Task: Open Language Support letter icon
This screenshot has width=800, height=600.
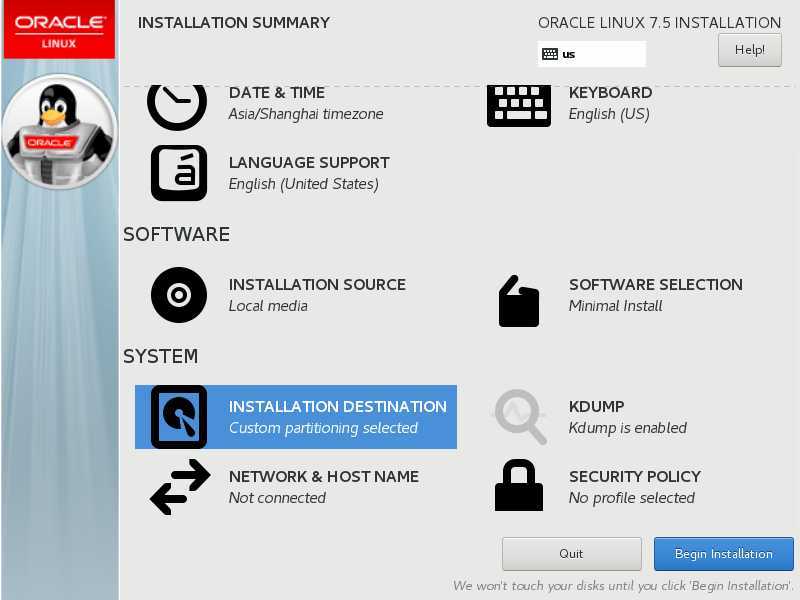Action: click(x=179, y=173)
